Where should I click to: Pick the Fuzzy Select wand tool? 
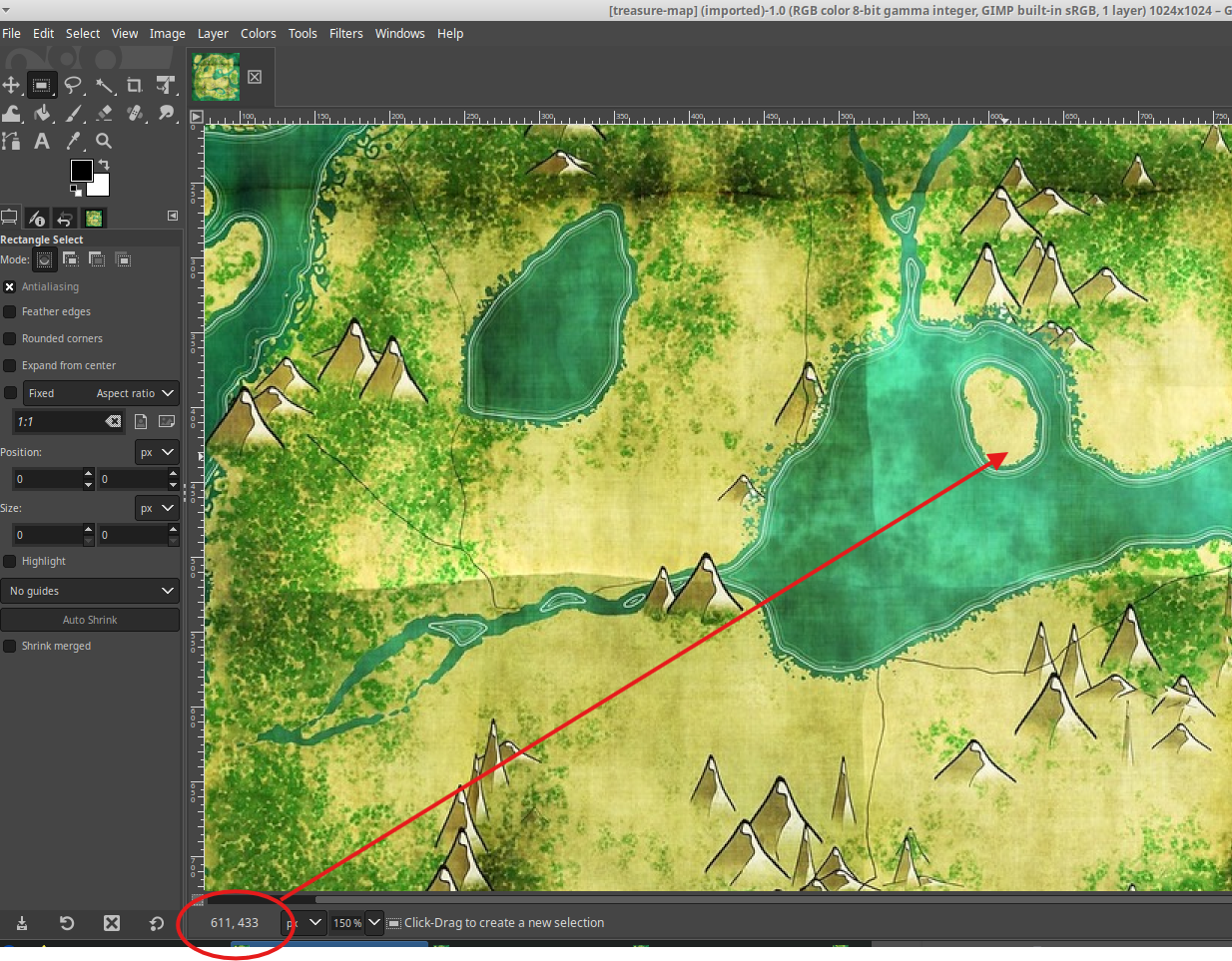click(x=104, y=85)
